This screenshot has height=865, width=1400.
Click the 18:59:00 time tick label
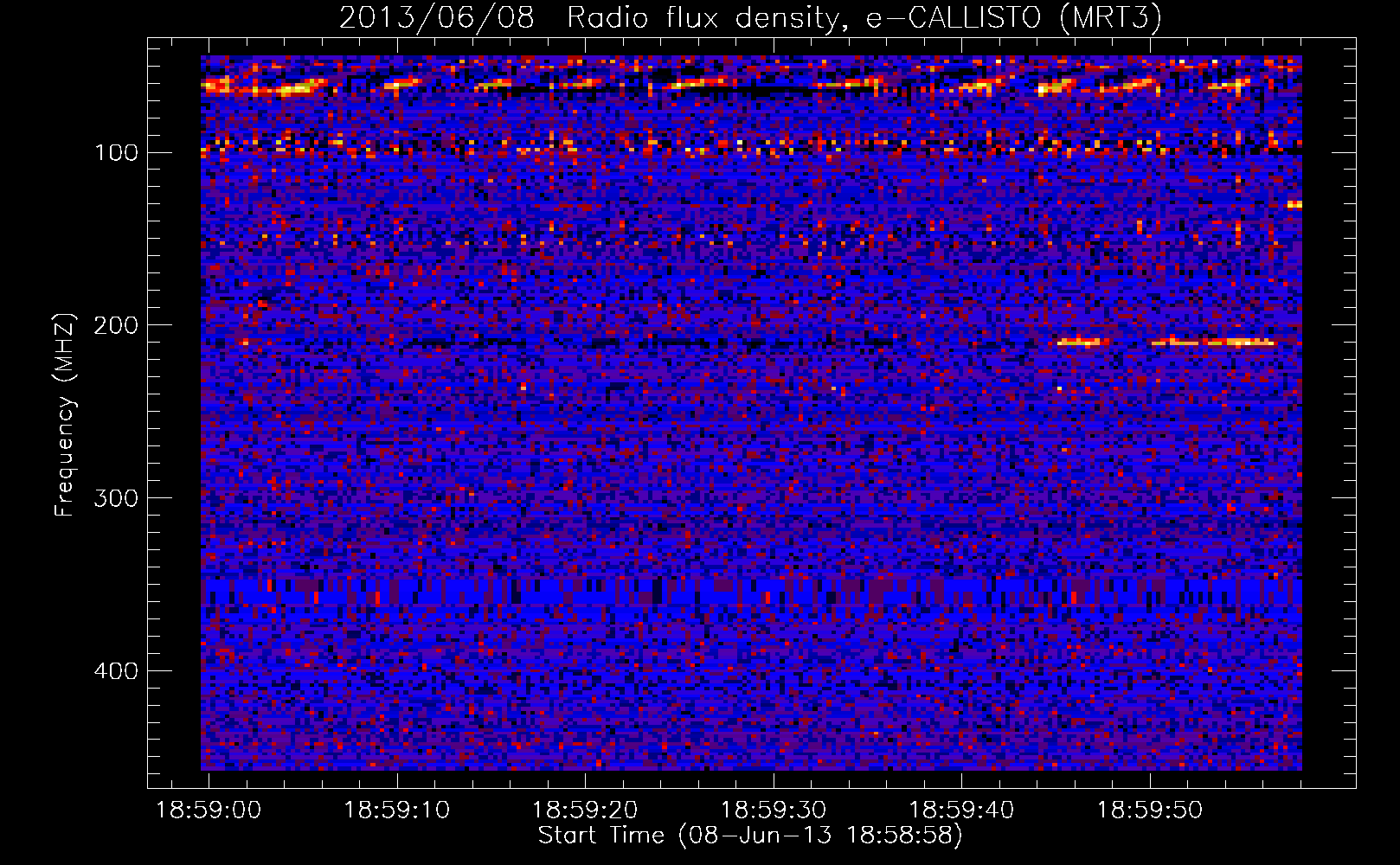click(209, 811)
